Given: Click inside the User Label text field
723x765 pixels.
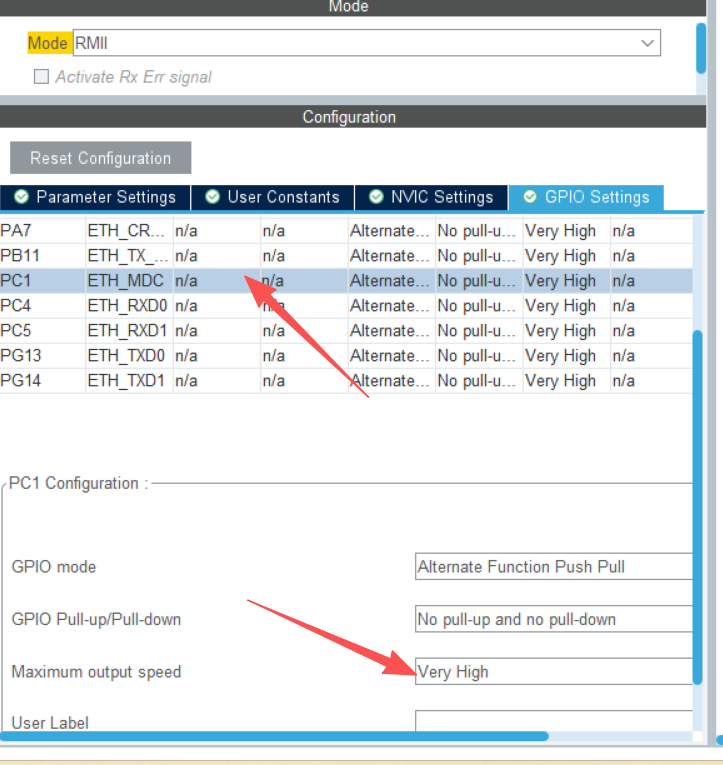Looking at the screenshot, I should pos(553,722).
